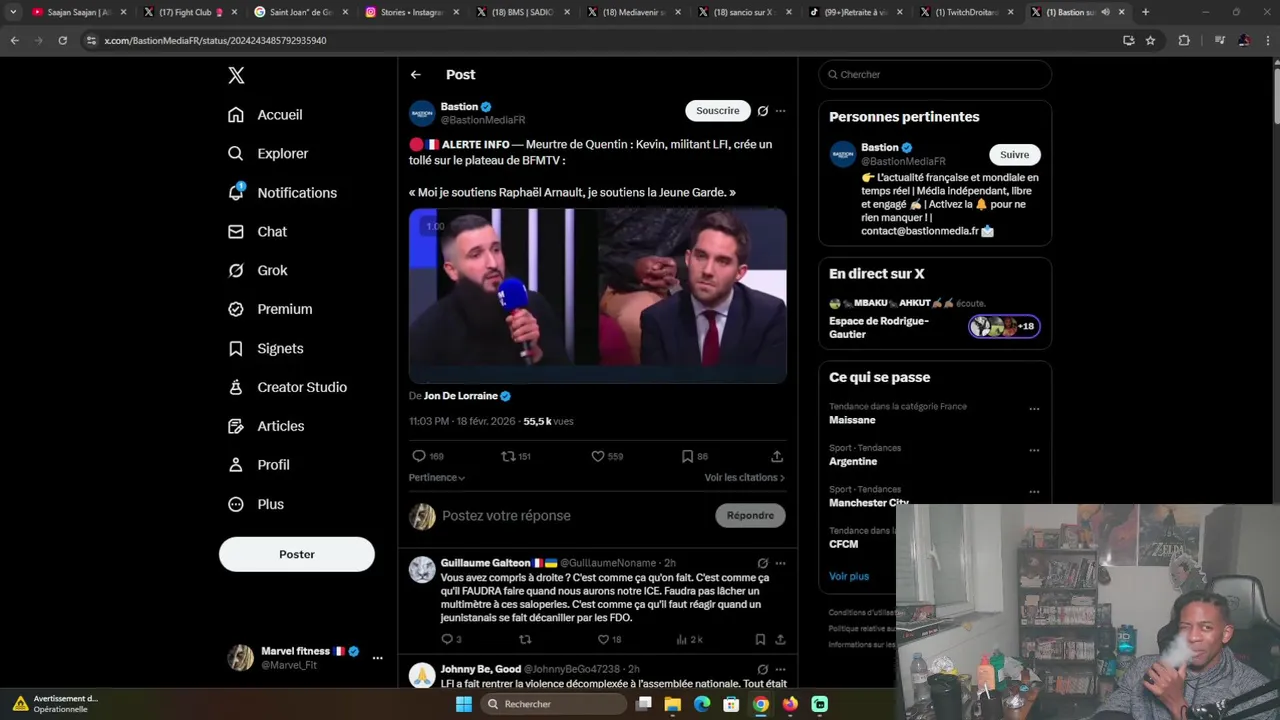Switch to Stories Instagram tab
The width and height of the screenshot is (1280, 720).
[x=409, y=12]
